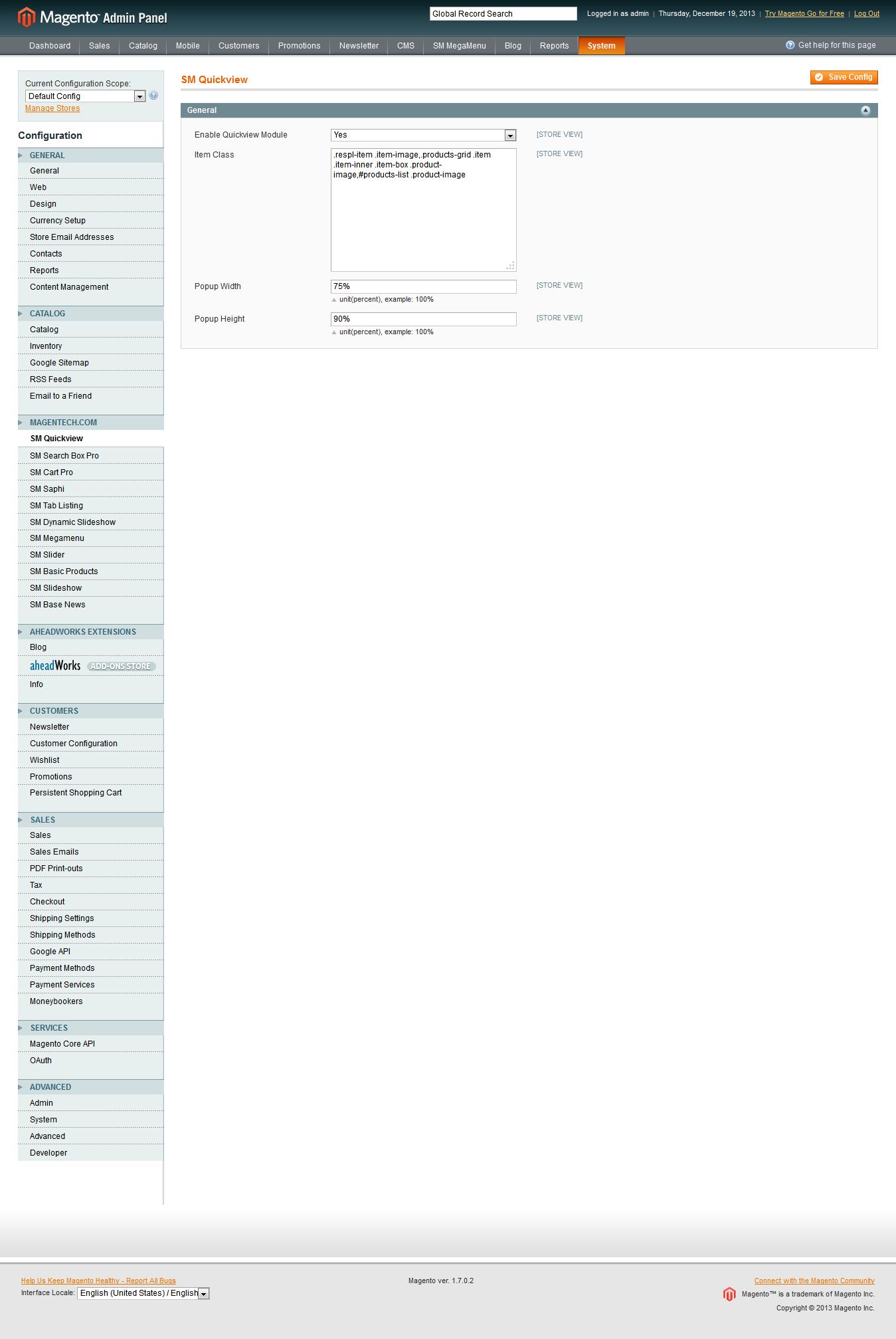Click the Save Config button
Screen dimensions: 896x1339
click(x=844, y=77)
